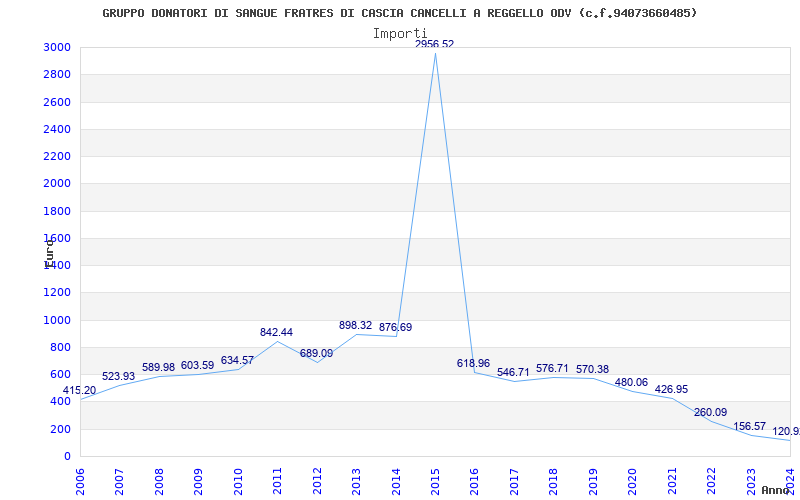
Task: Click year 2011 axis label
Action: point(278,481)
